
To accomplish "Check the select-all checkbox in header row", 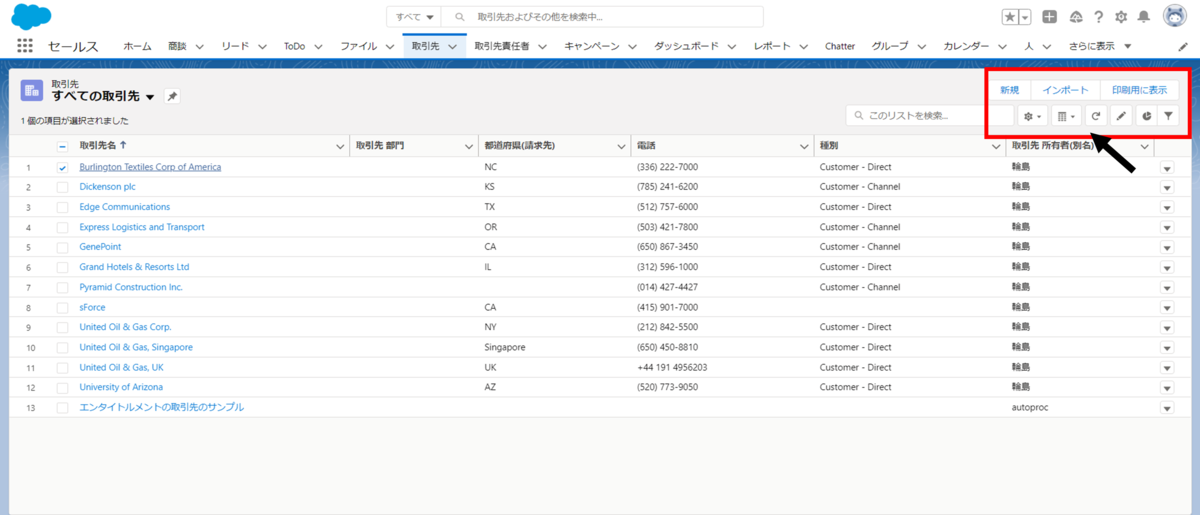I will pyautogui.click(x=62, y=146).
